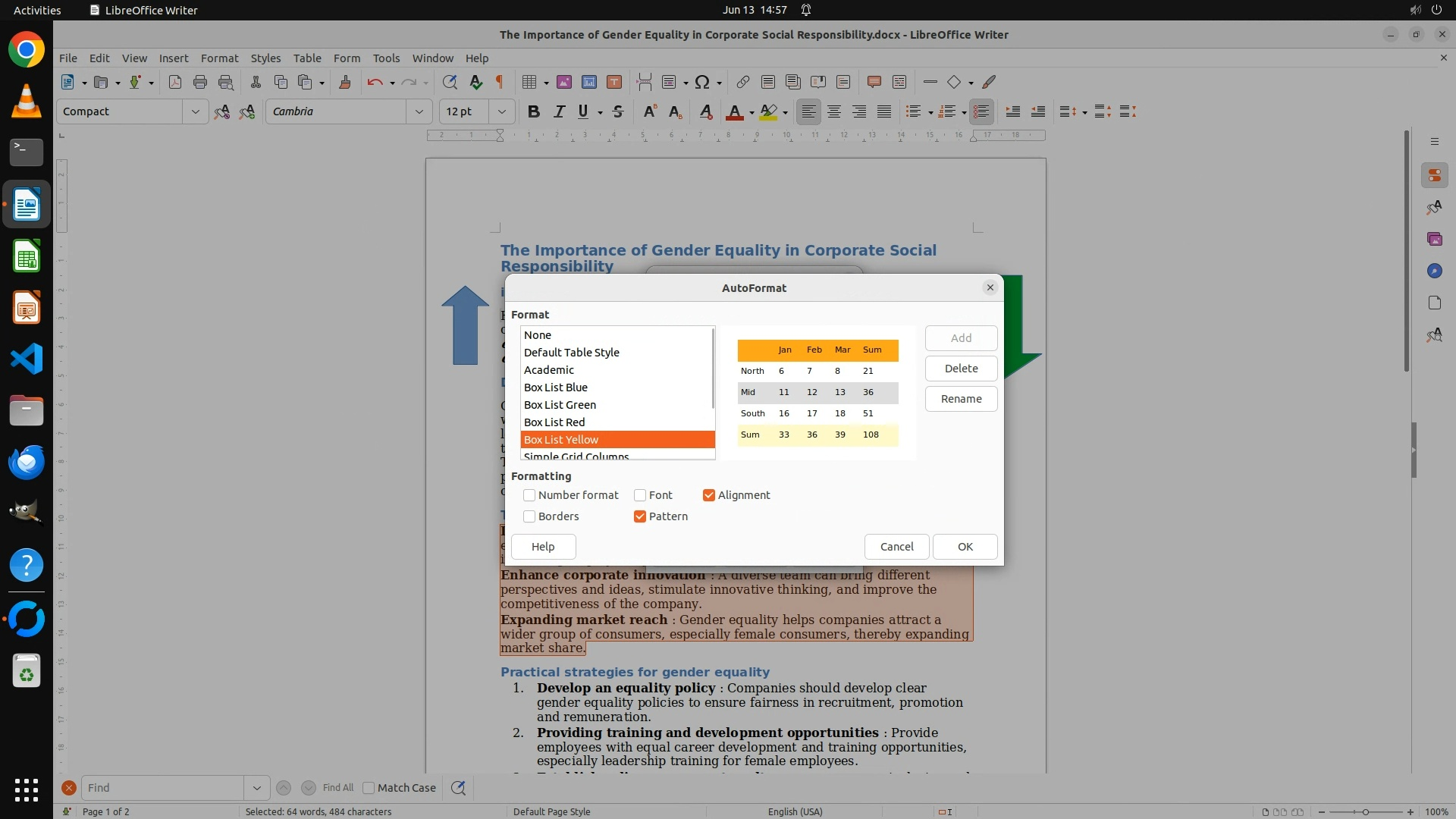Click the Print icon in toolbar

(200, 82)
